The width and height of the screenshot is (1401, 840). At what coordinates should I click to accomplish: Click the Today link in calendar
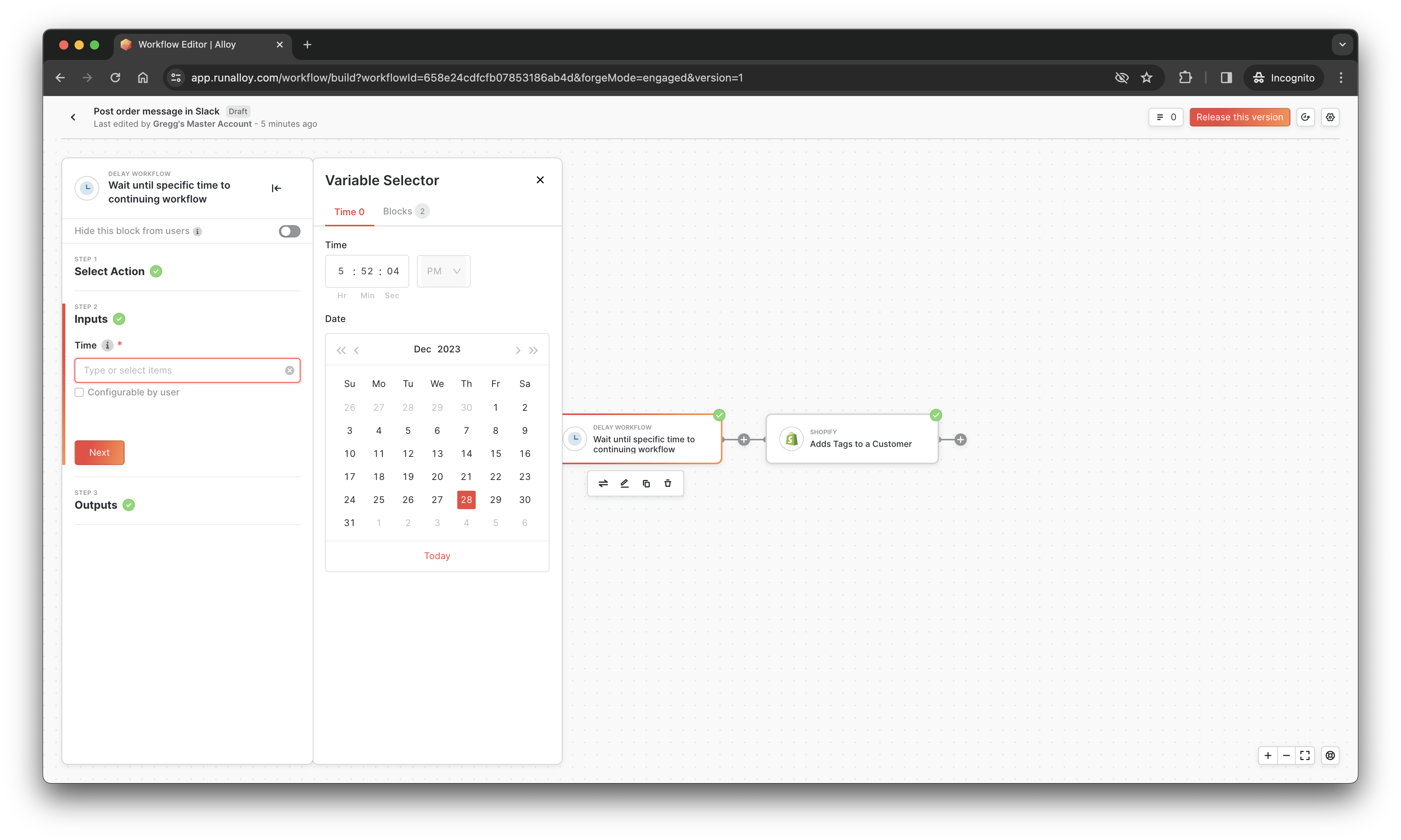click(437, 556)
